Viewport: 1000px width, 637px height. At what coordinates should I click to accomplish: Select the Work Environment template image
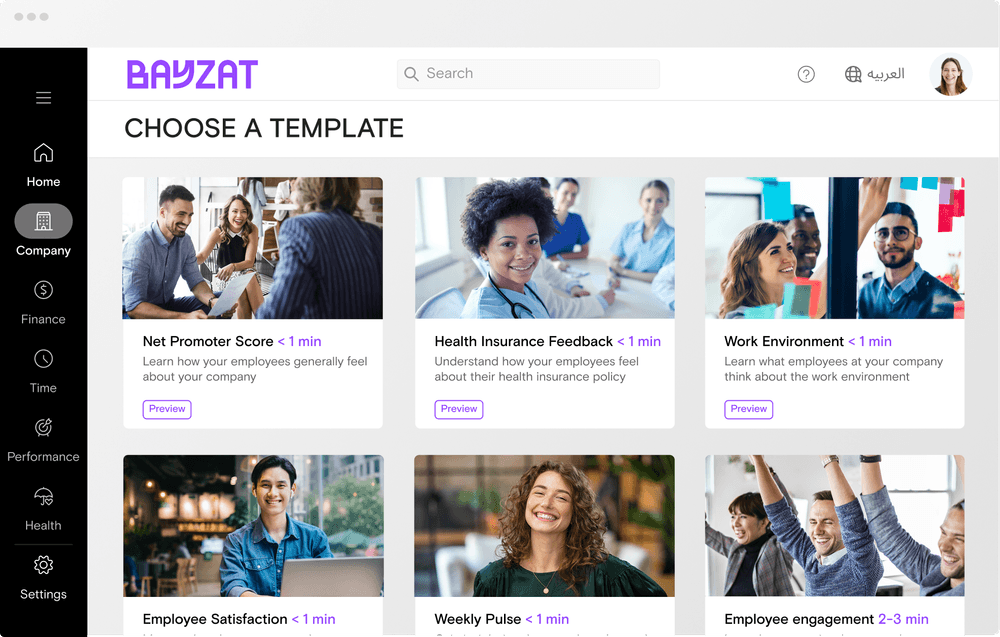click(834, 248)
